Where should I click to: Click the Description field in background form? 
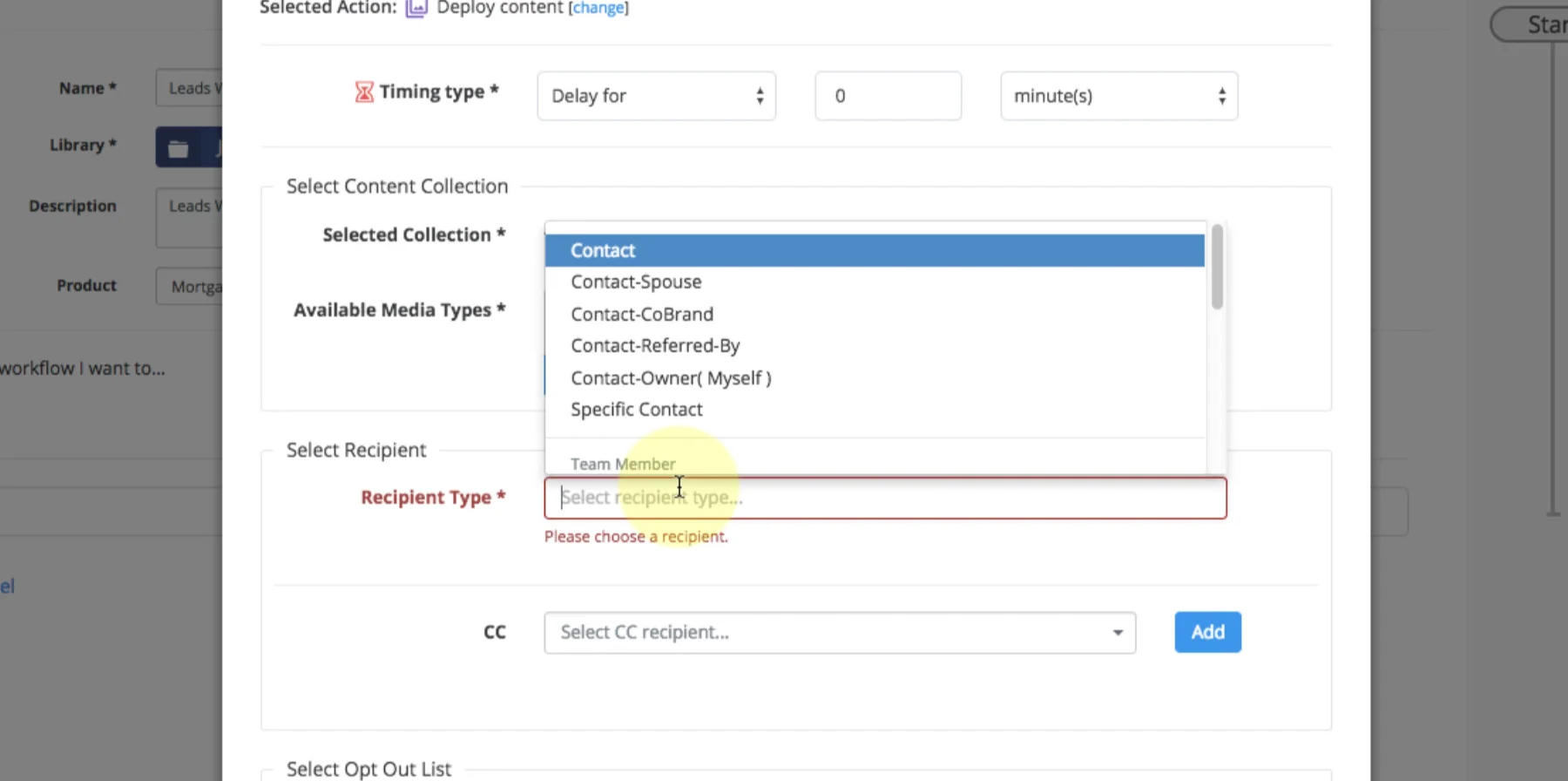pyautogui.click(x=189, y=218)
